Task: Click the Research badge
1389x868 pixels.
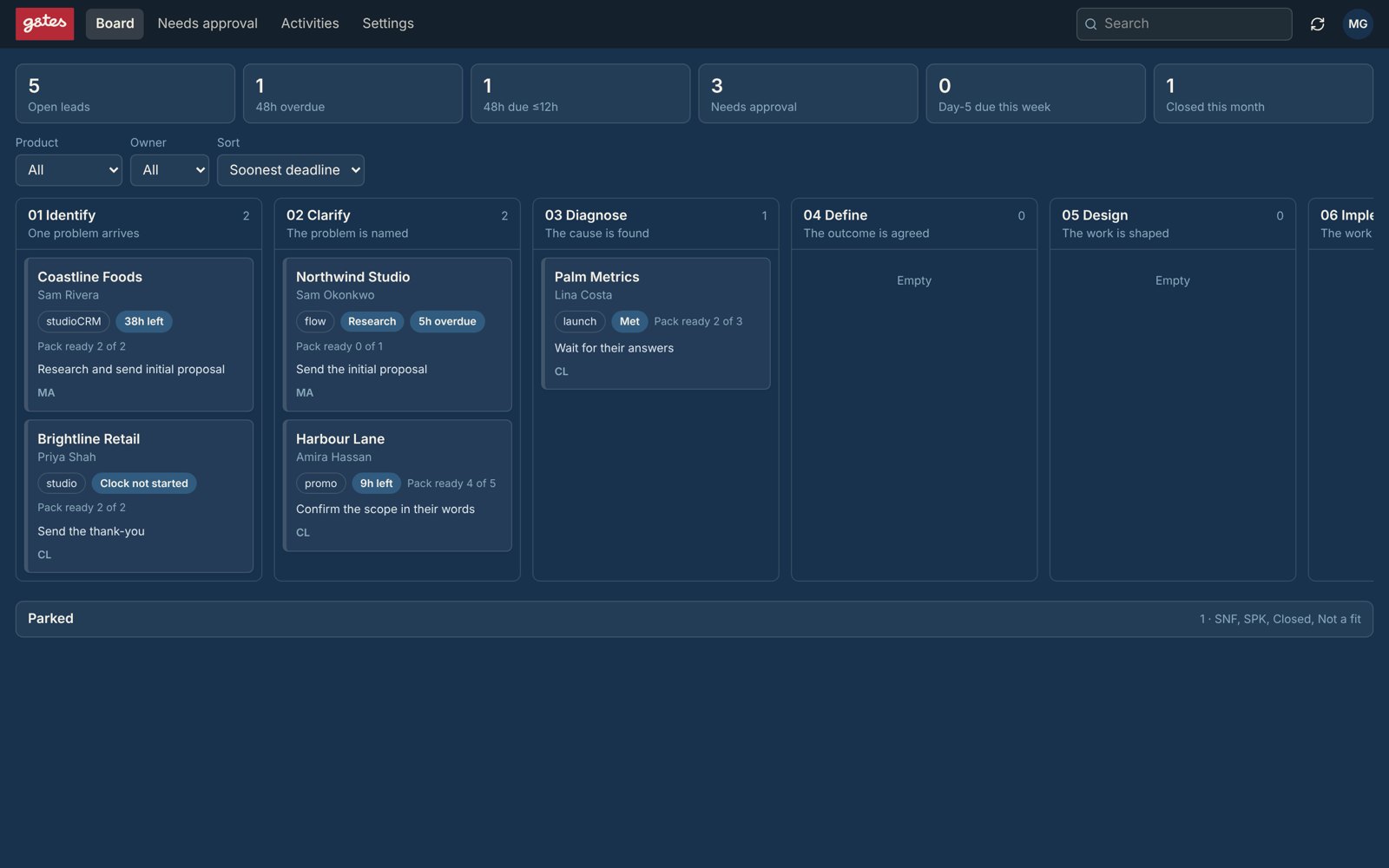Action: (372, 321)
